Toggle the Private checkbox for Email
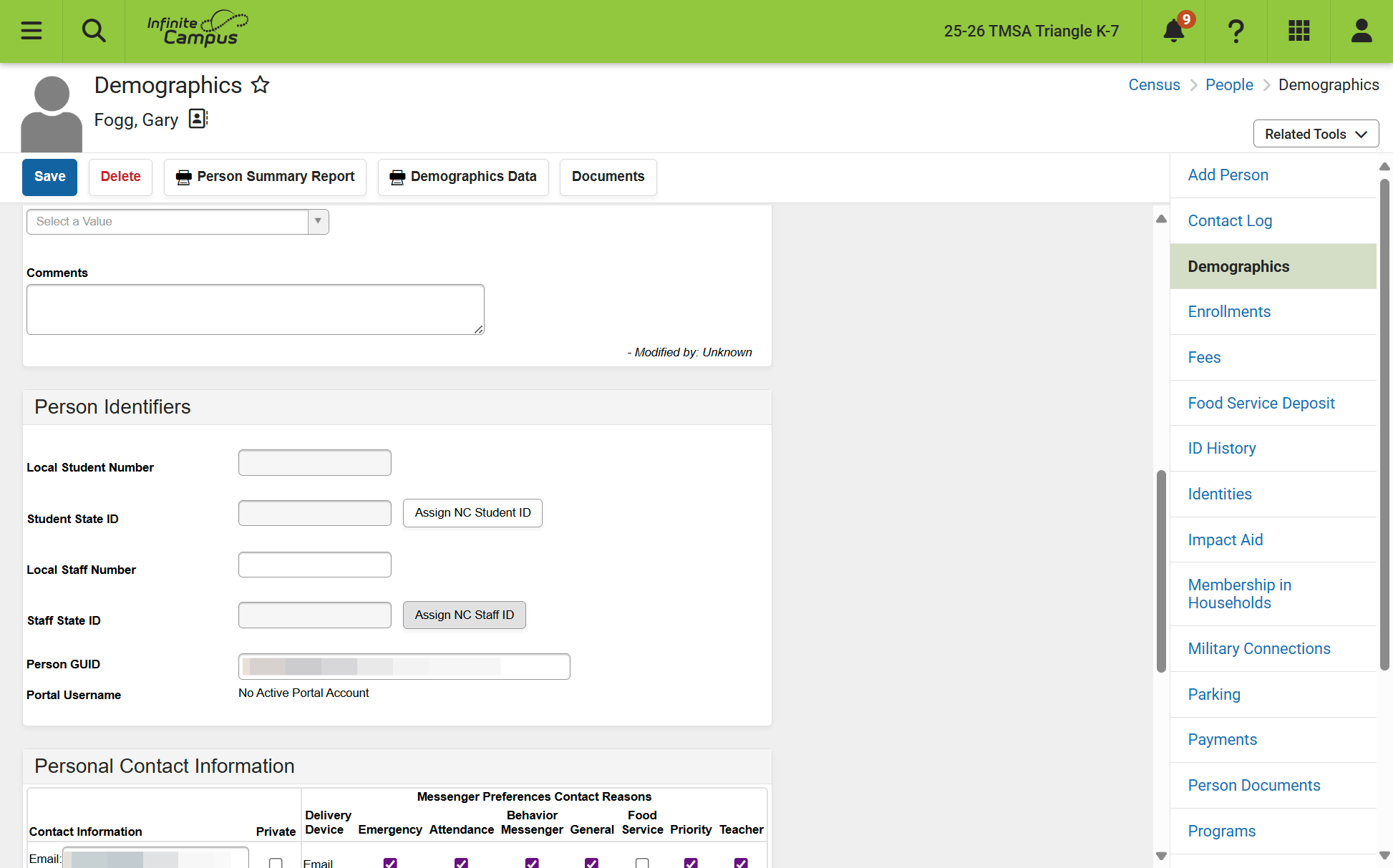 click(276, 862)
